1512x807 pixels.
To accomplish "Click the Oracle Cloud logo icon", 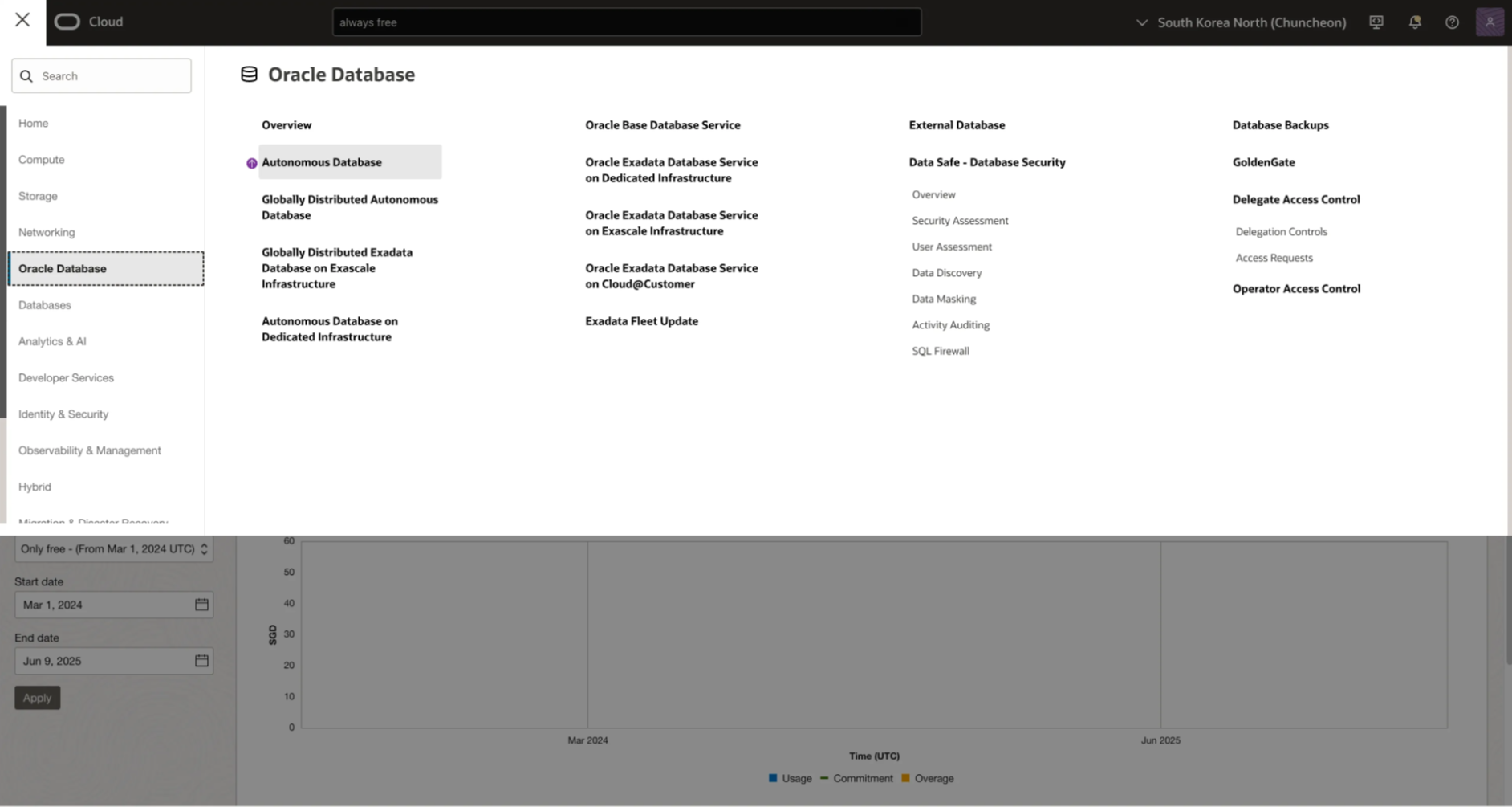I will click(67, 22).
